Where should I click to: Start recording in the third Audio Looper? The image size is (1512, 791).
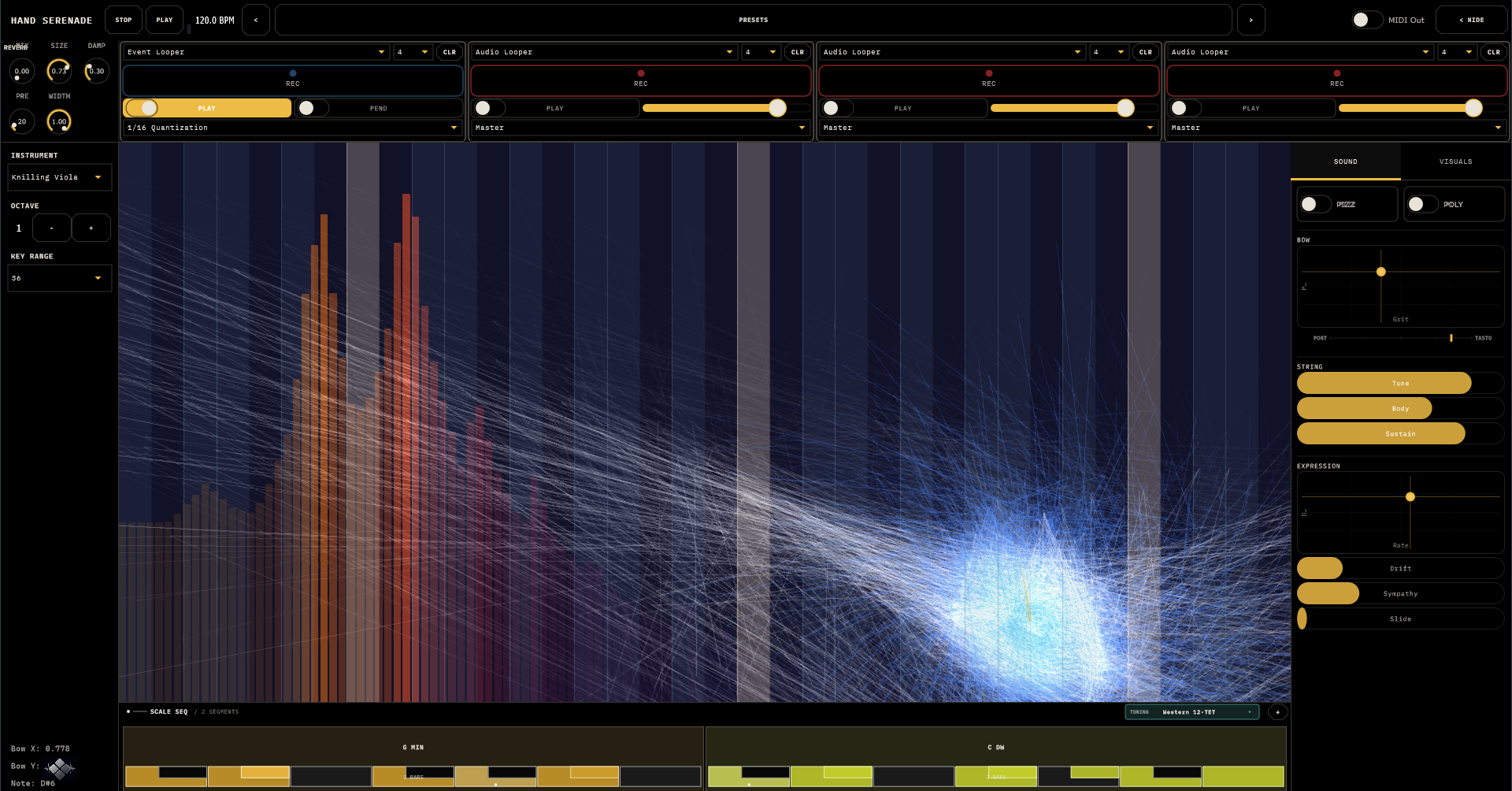pos(1337,80)
